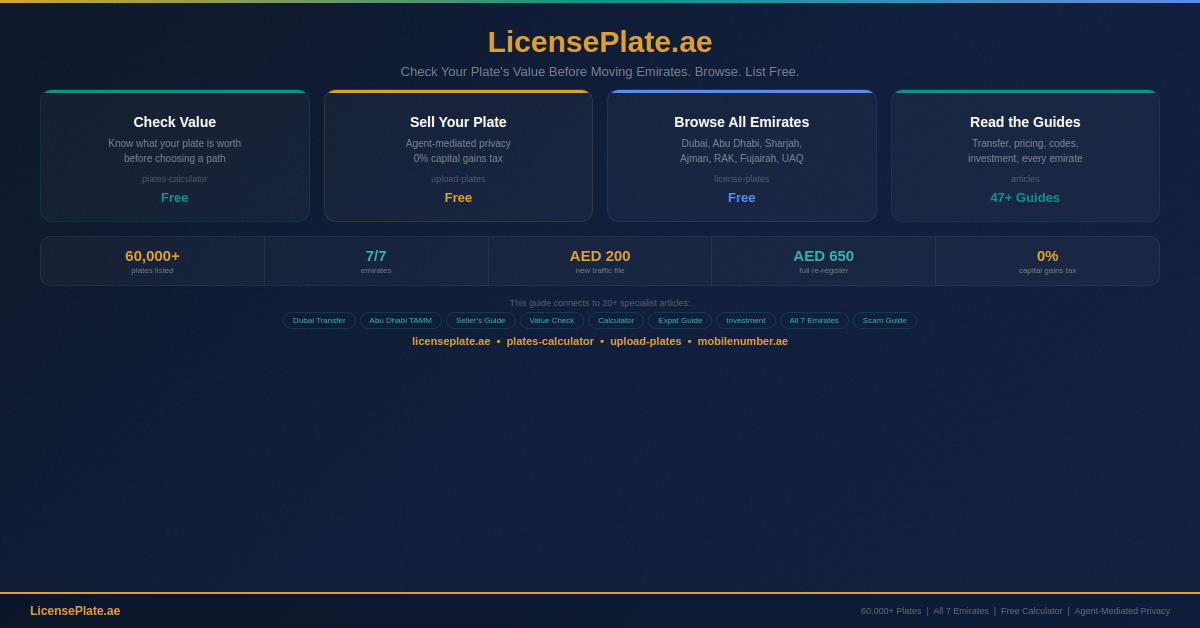Click the LicensePlate.ae footer logo
Image resolution: width=1200 pixels, height=628 pixels.
[75, 610]
